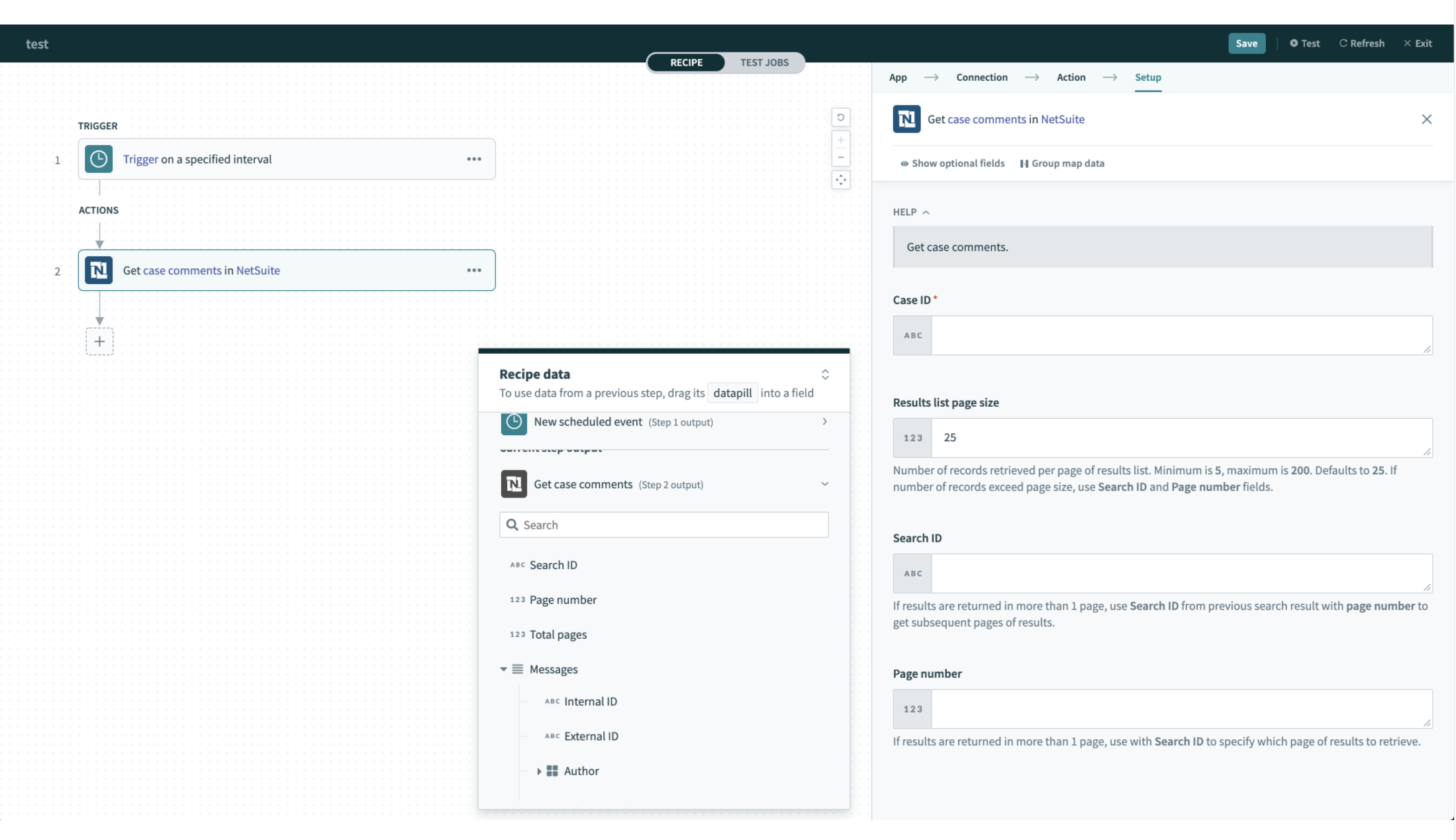Viewport: 1456px width, 840px height.
Task: Click the Case ID field resize handle
Action: (1427, 349)
